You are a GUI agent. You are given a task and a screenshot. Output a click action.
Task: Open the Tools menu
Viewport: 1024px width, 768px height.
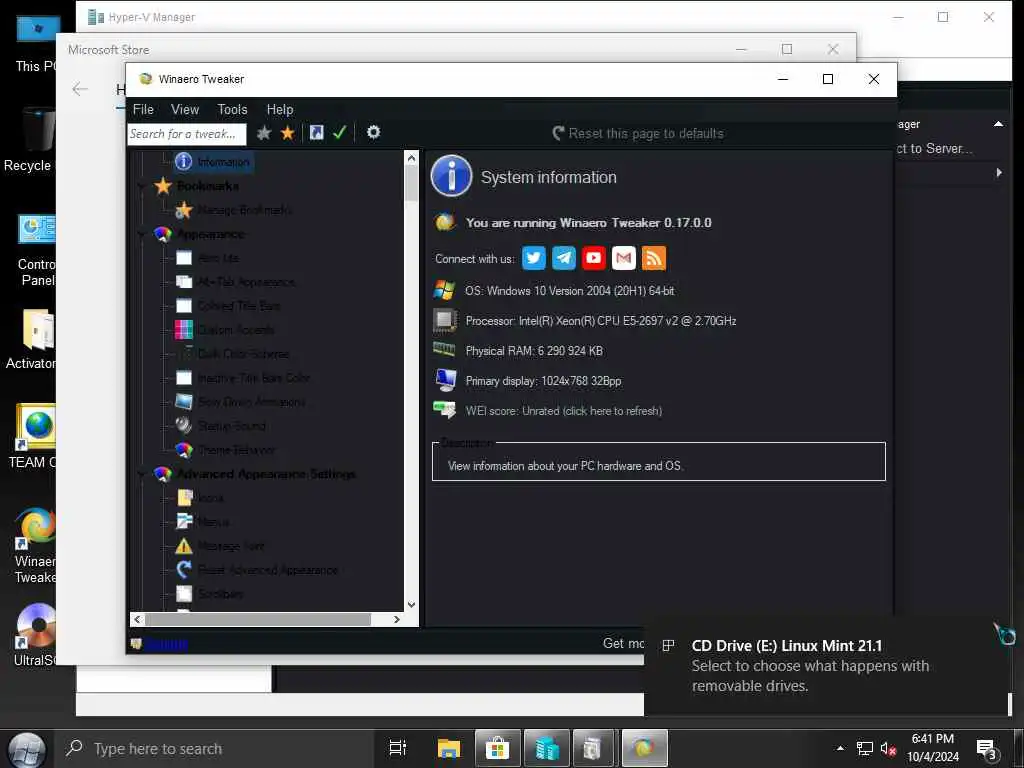[232, 109]
